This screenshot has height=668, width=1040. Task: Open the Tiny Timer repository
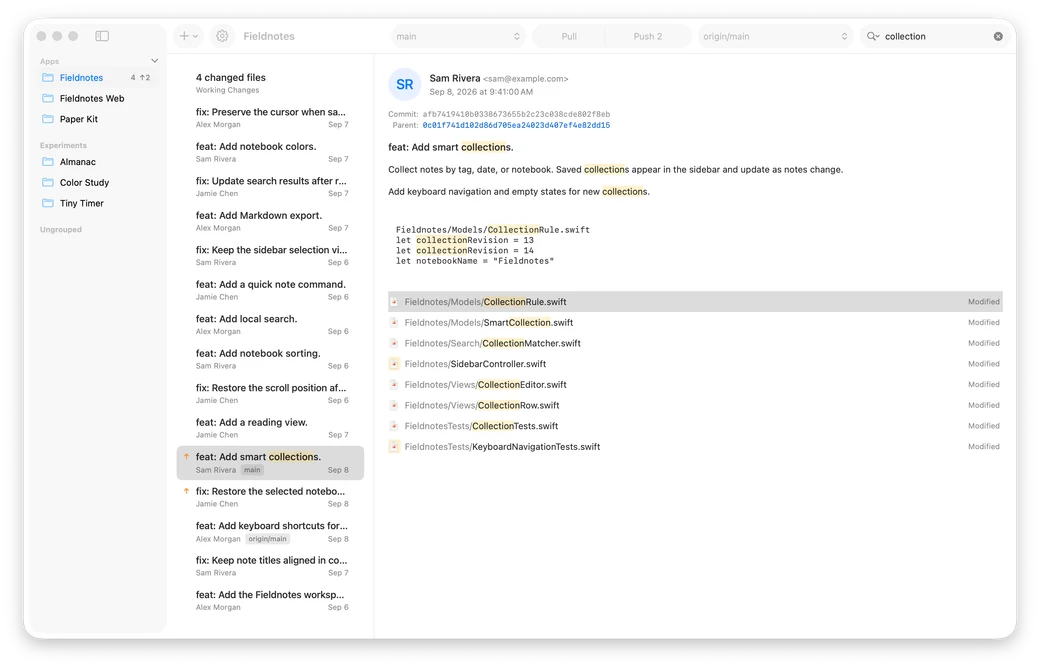pyautogui.click(x=99, y=203)
